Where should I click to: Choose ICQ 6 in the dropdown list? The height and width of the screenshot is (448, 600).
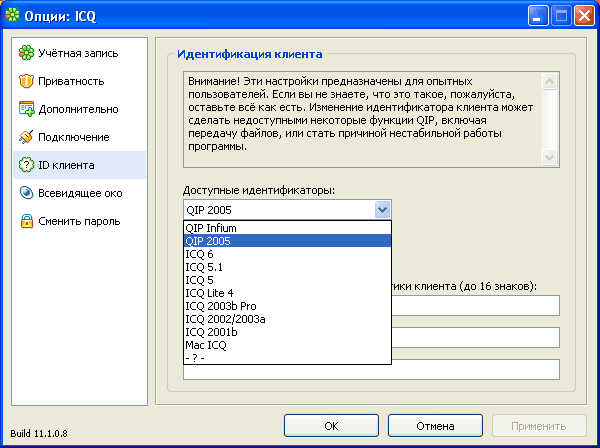tap(200, 254)
